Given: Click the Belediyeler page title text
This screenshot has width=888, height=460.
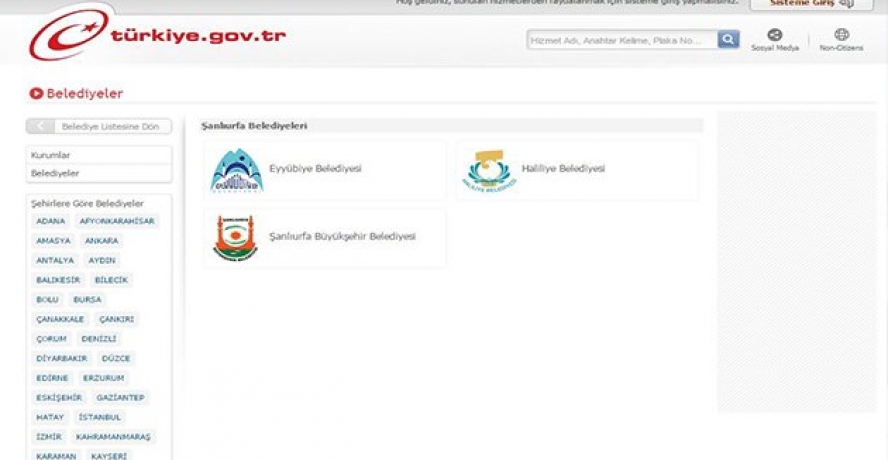Looking at the screenshot, I should point(84,93).
